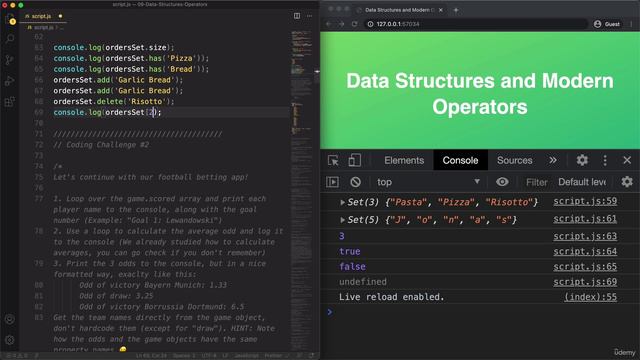Toggle the device toolbar in DevTools
The width and height of the screenshot is (640, 360).
354,160
